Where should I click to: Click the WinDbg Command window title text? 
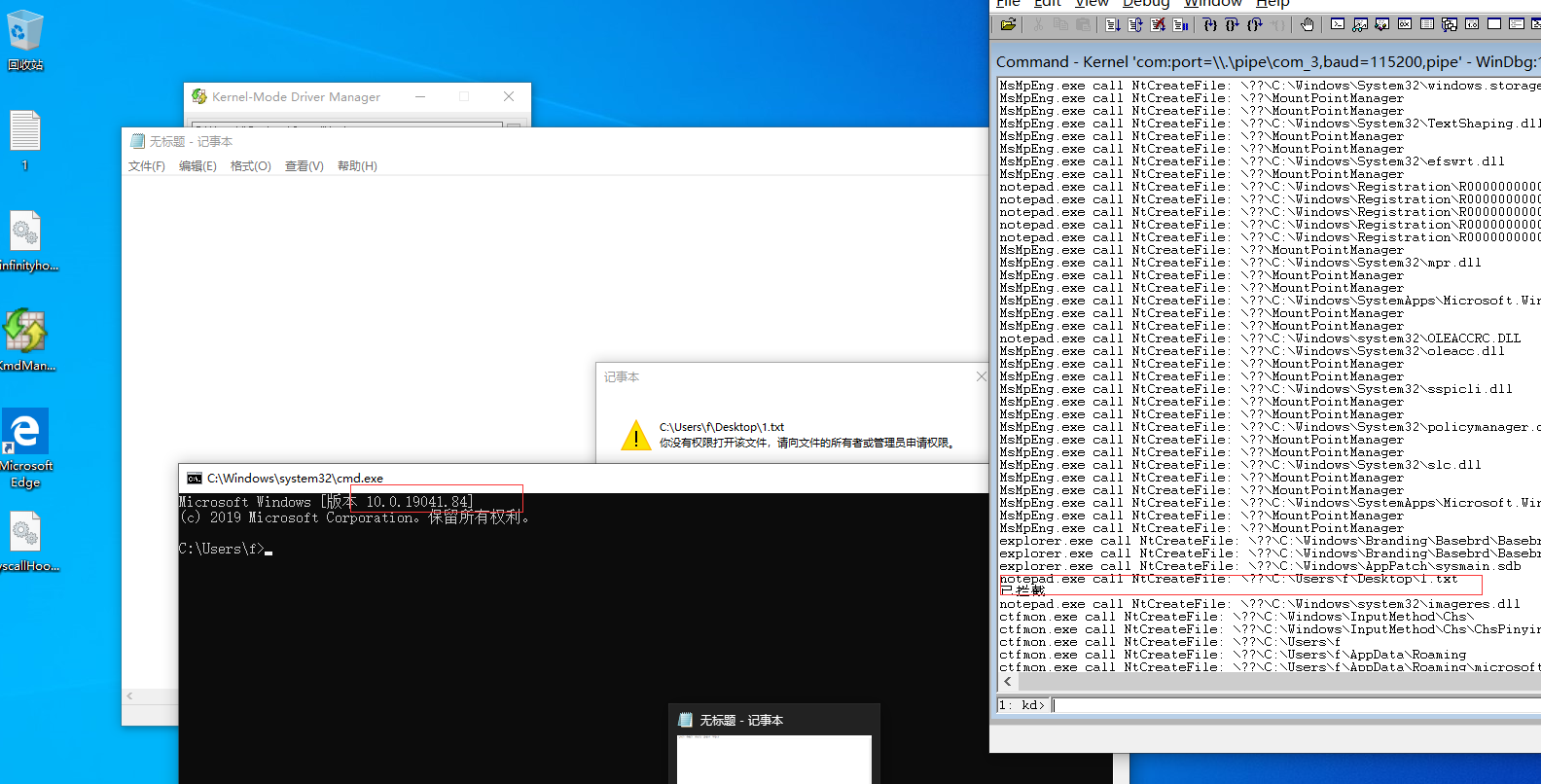(1268, 62)
